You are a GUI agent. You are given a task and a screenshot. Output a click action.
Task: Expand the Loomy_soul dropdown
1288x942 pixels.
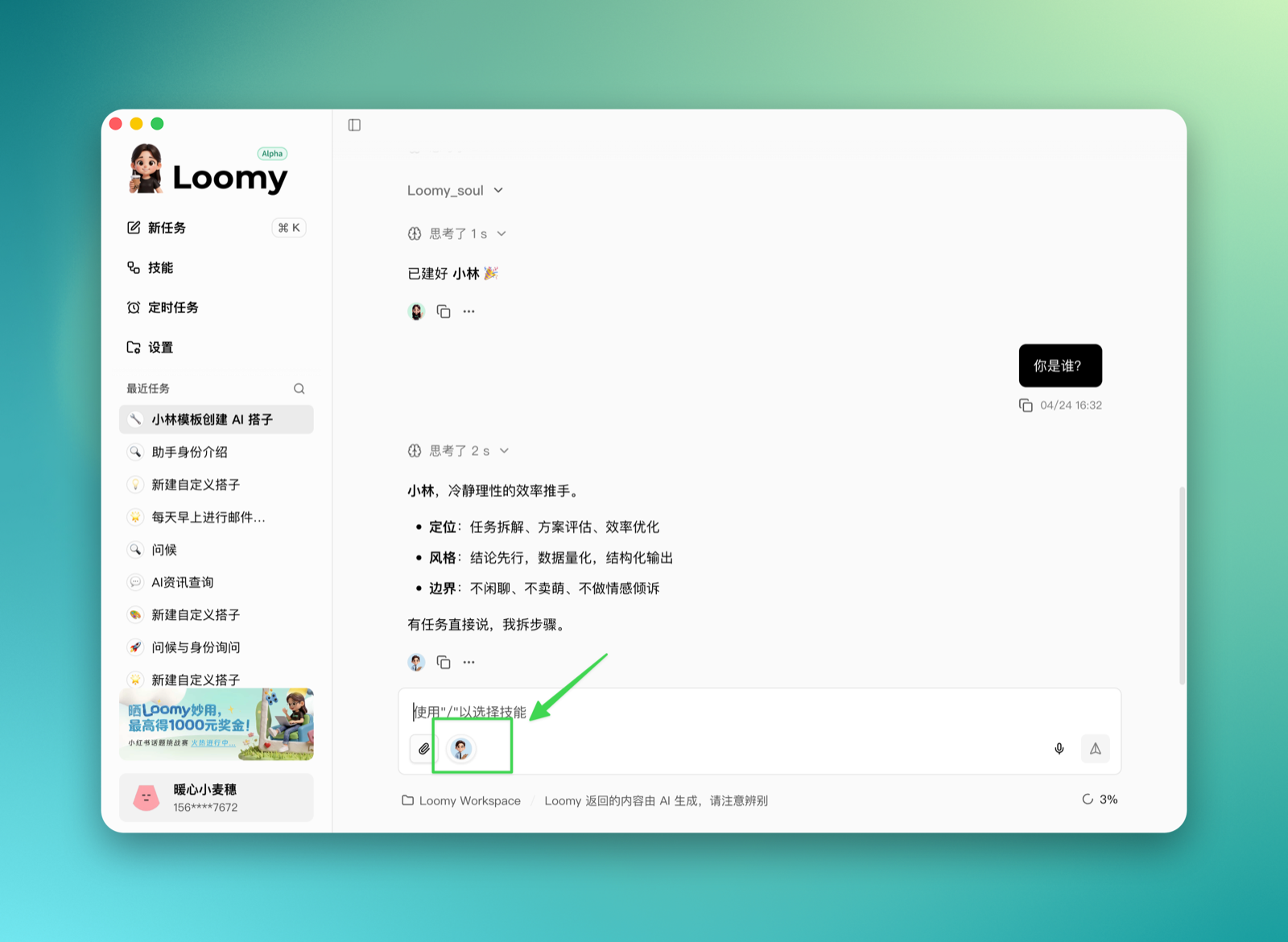(x=455, y=190)
